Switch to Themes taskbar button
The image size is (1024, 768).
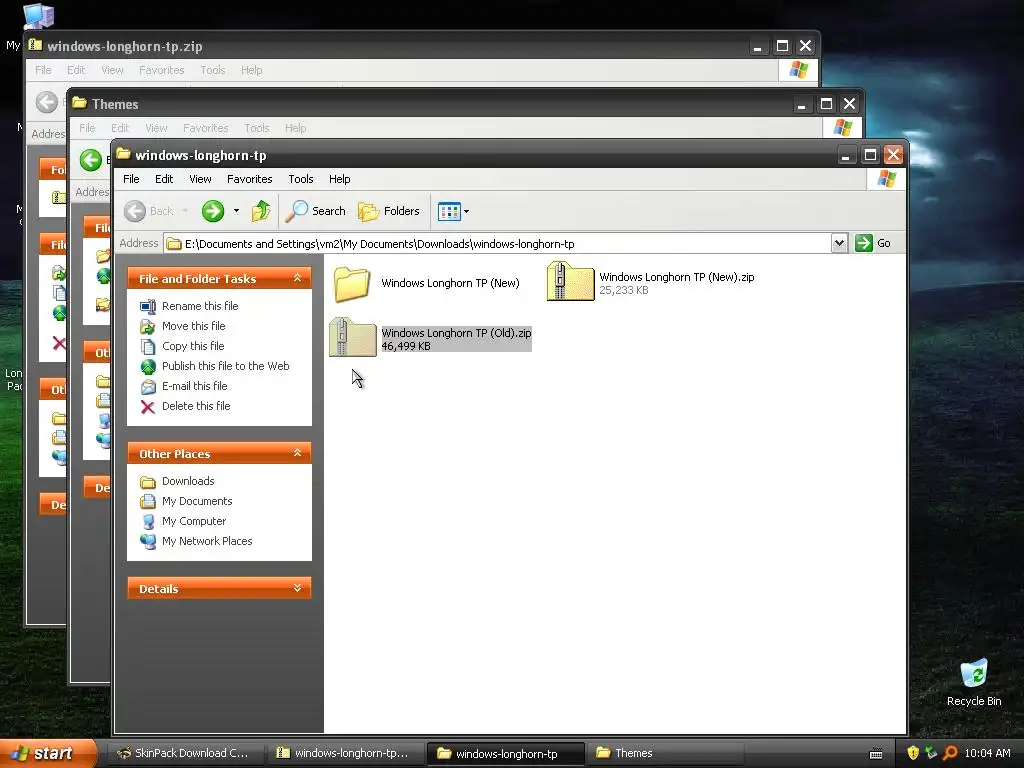665,753
